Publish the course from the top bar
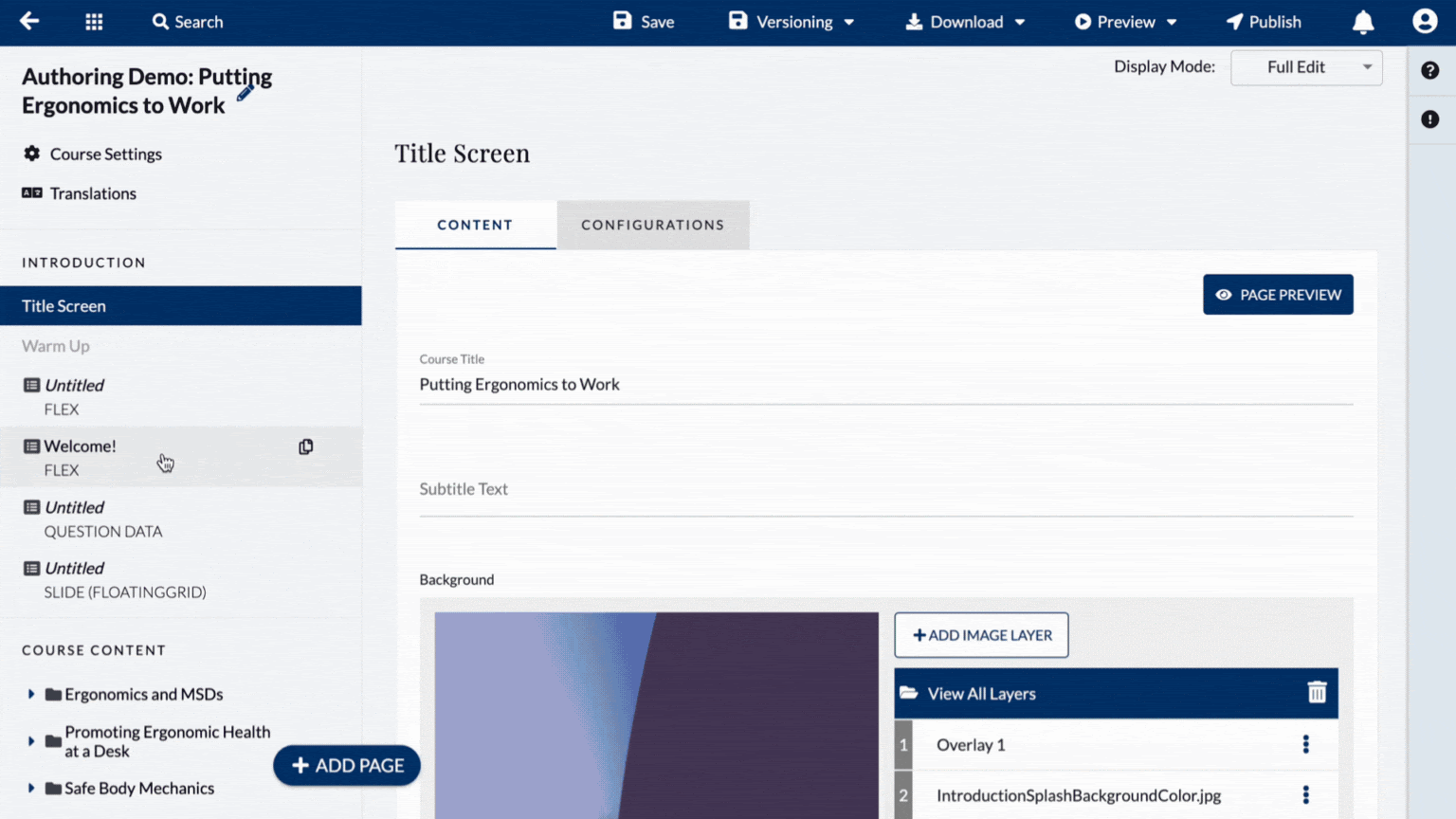 click(1264, 22)
